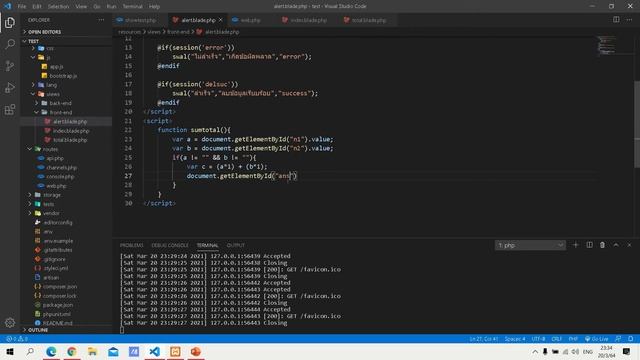Open the Terminal menu
This screenshot has width=640, height=360.
[132, 7]
